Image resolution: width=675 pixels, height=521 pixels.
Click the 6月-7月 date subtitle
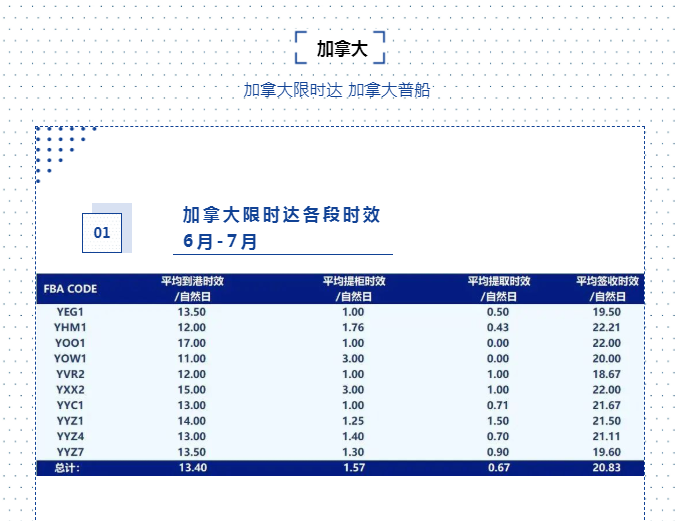click(220, 241)
